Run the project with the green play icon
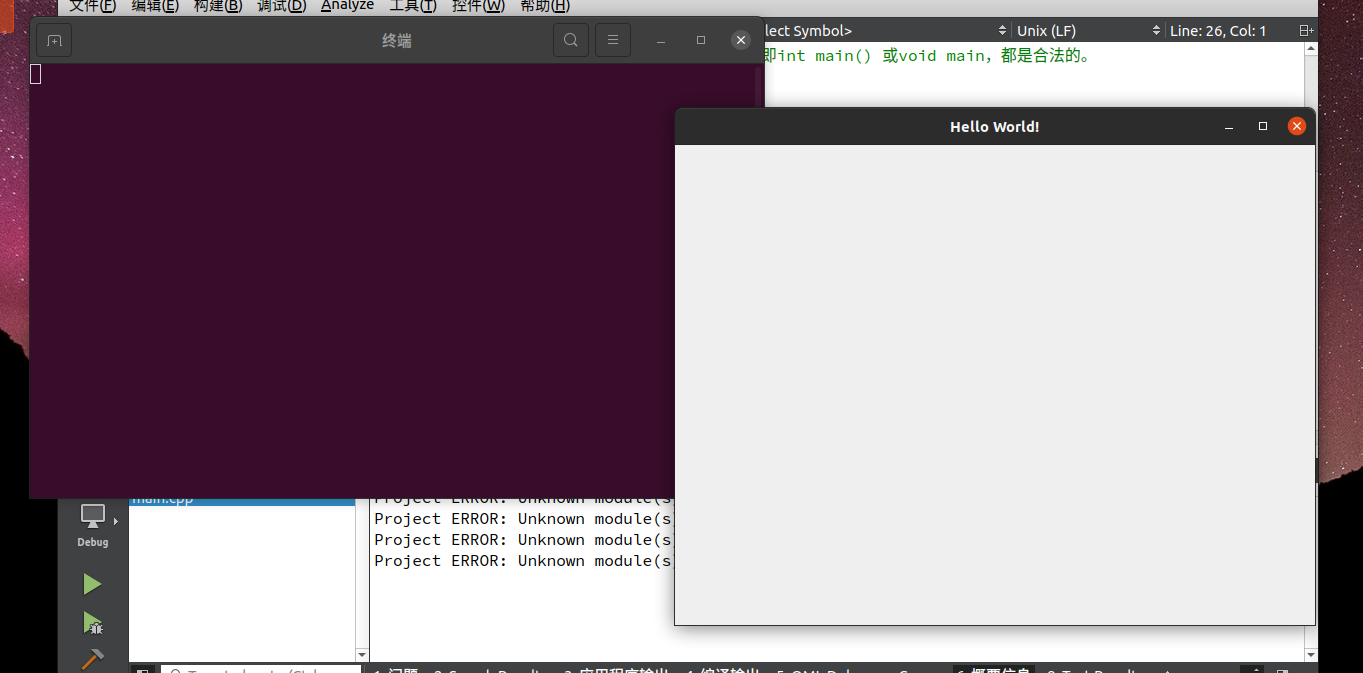The height and width of the screenshot is (673, 1363). pos(92,584)
